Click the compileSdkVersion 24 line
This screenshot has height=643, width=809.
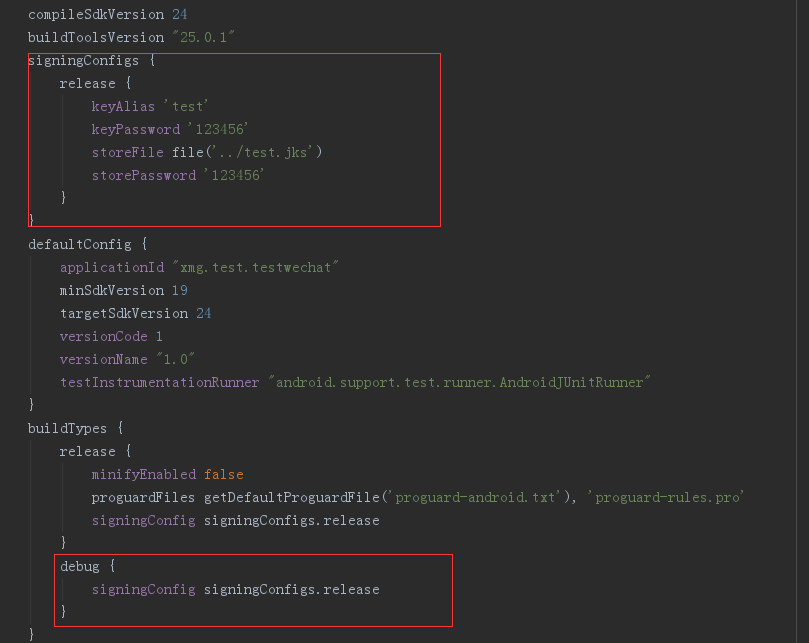[x=107, y=14]
